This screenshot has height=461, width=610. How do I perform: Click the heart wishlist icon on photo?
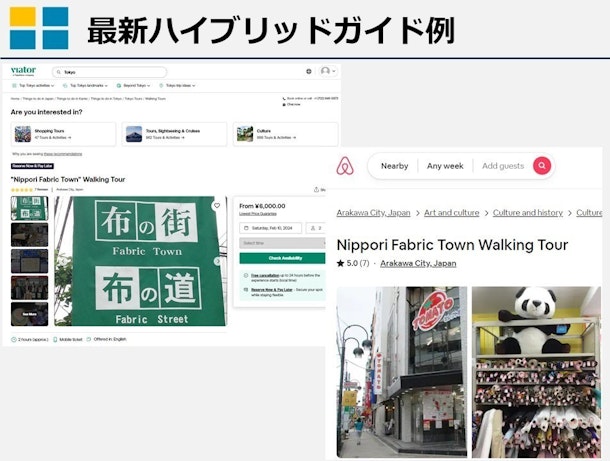(217, 206)
